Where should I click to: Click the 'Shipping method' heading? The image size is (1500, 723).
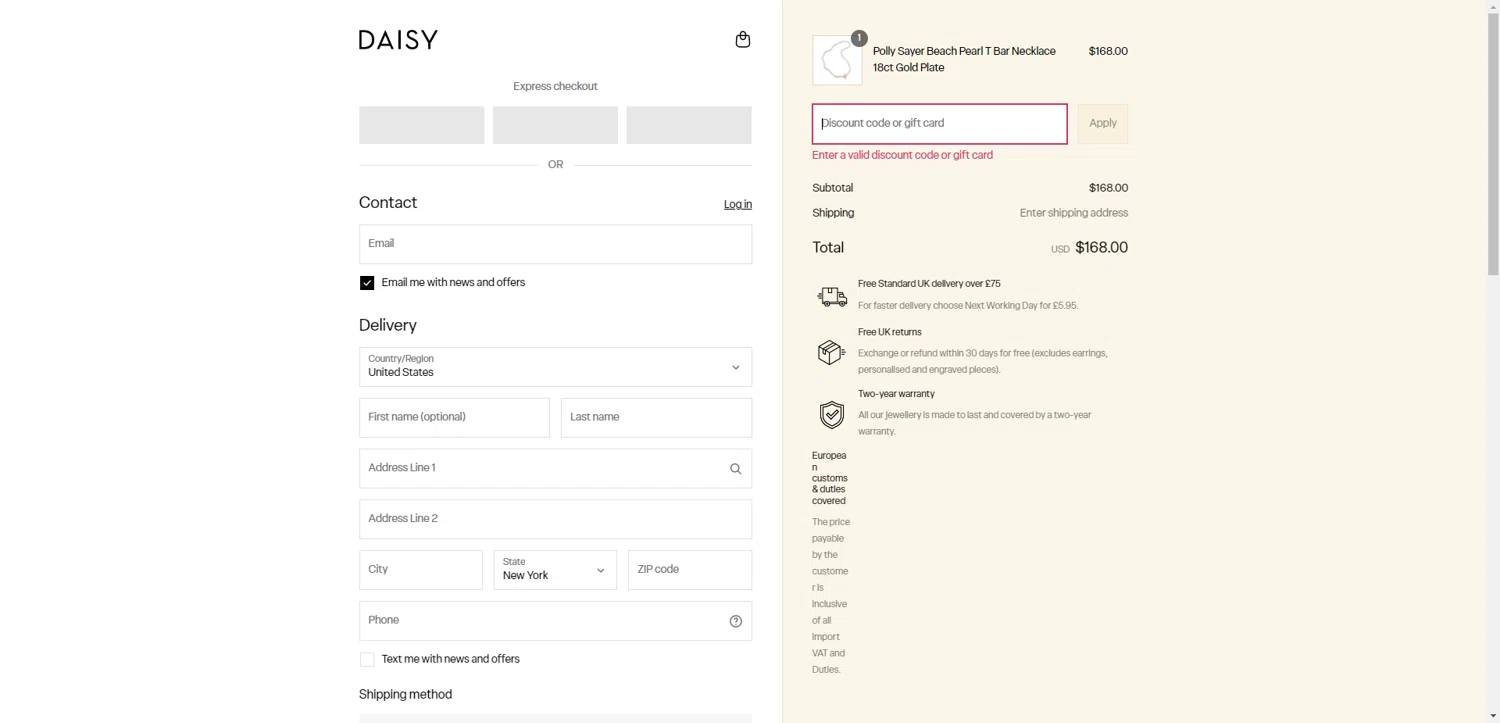[405, 695]
